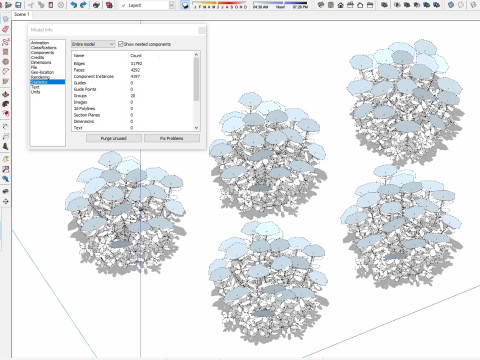Select the Zoom Window tool
The image size is (480, 360).
pos(5,169)
